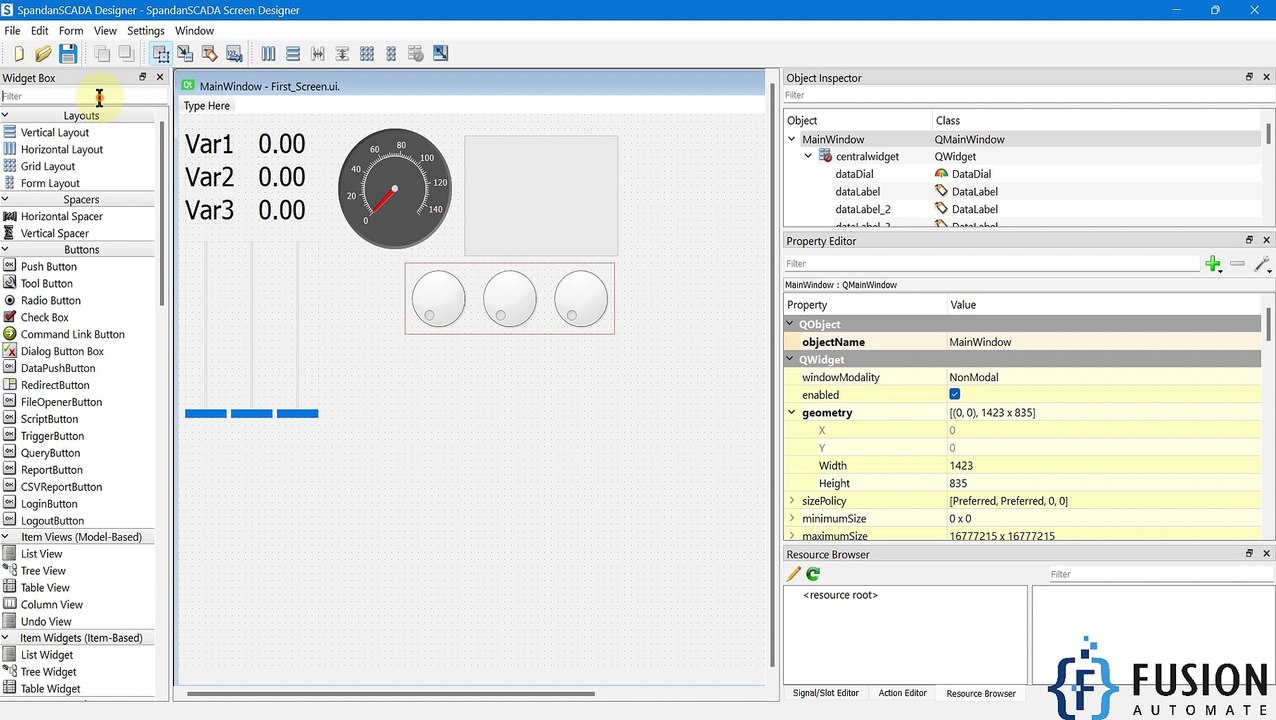This screenshot has height=720, width=1276.
Task: Switch to Edit Tab Order mode
Action: [234, 54]
